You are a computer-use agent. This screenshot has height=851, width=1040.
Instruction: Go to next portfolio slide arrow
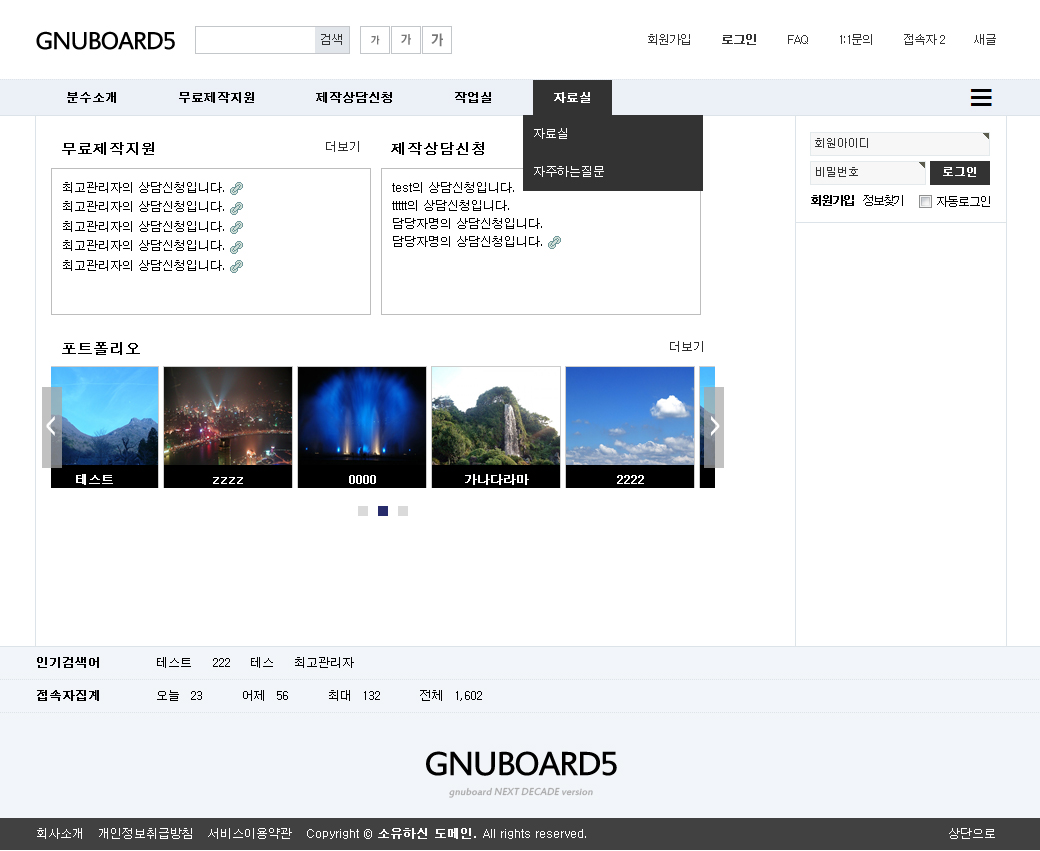[713, 427]
